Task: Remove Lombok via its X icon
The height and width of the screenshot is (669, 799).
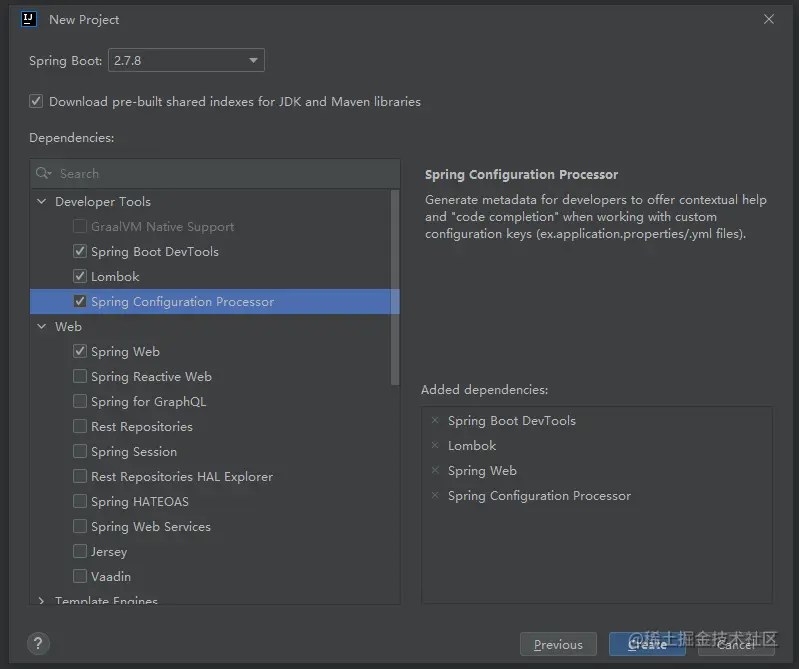Action: point(435,445)
